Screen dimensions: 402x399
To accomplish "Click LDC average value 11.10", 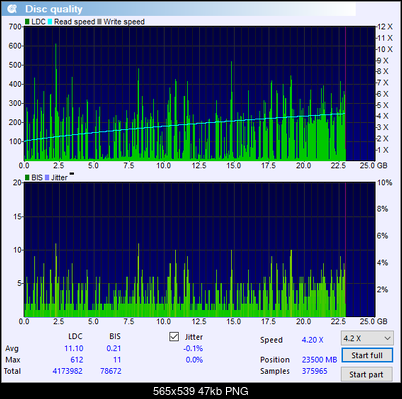I will pos(74,348).
